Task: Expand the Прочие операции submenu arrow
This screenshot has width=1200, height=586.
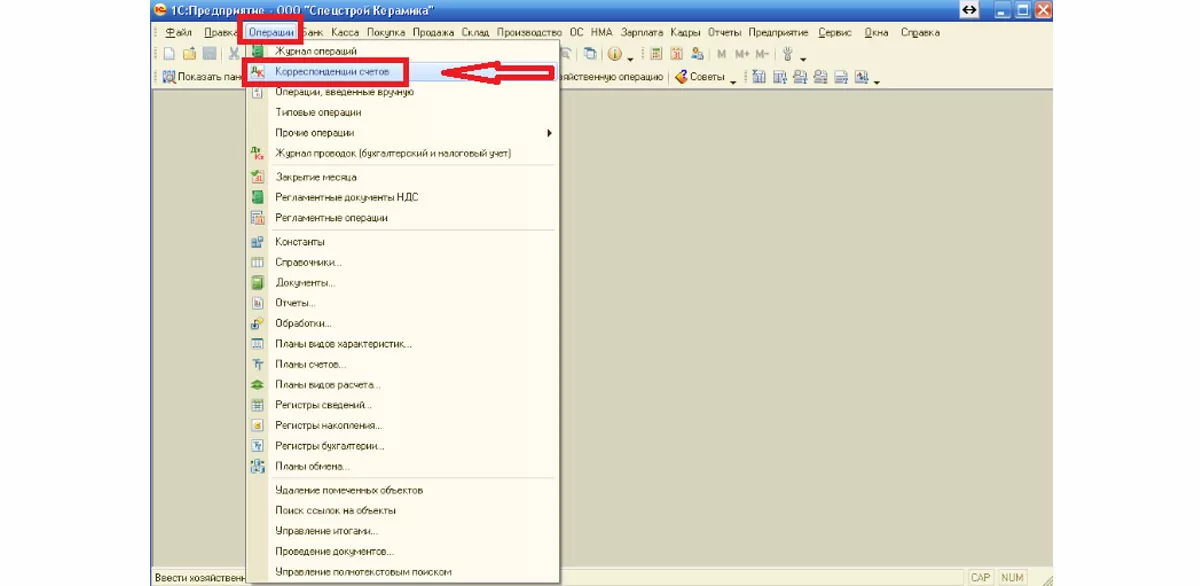Action: 549,133
